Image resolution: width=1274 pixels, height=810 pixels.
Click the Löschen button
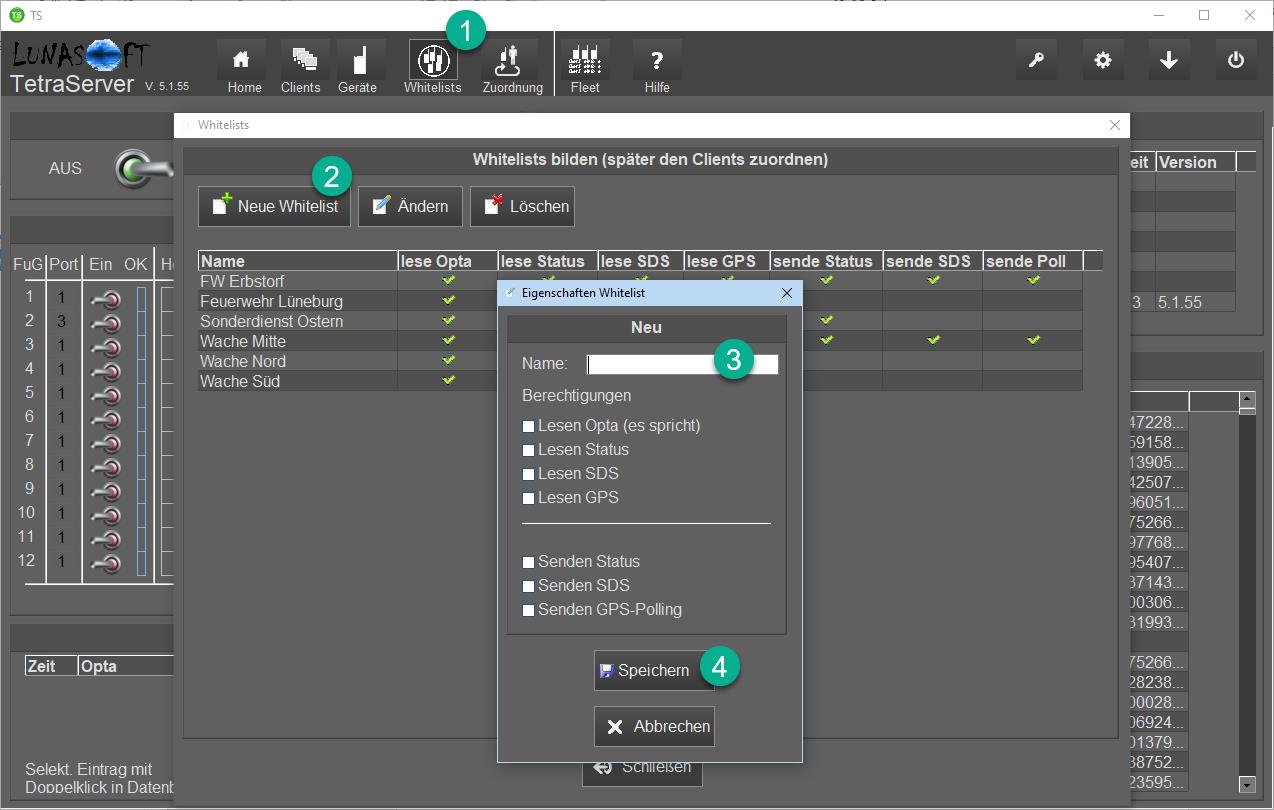click(522, 206)
